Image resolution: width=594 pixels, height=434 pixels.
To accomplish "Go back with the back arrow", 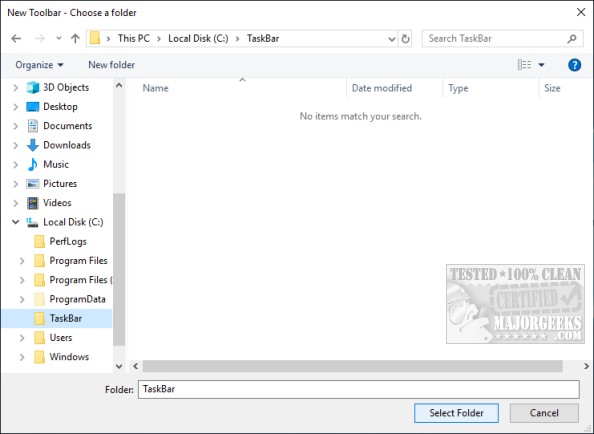I will (x=16, y=39).
